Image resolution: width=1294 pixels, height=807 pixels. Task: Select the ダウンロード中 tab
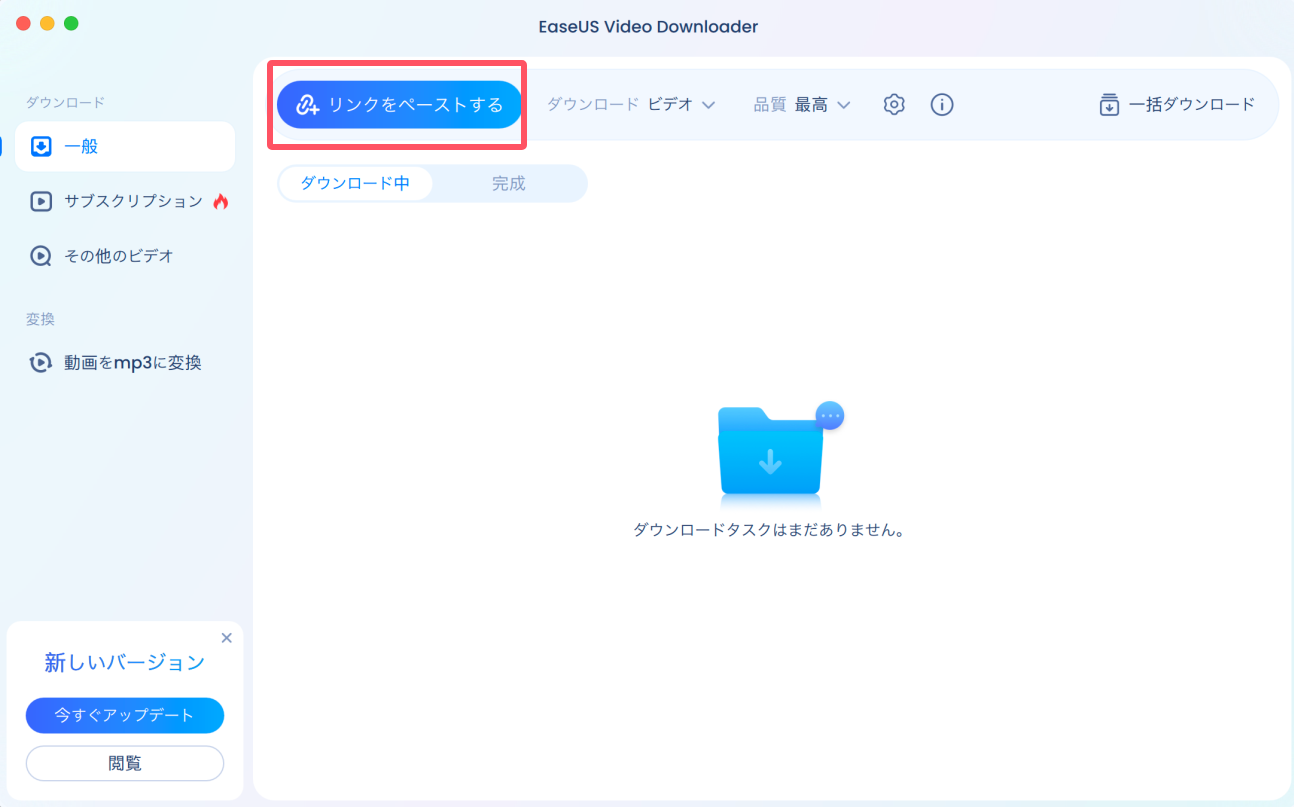click(x=355, y=183)
